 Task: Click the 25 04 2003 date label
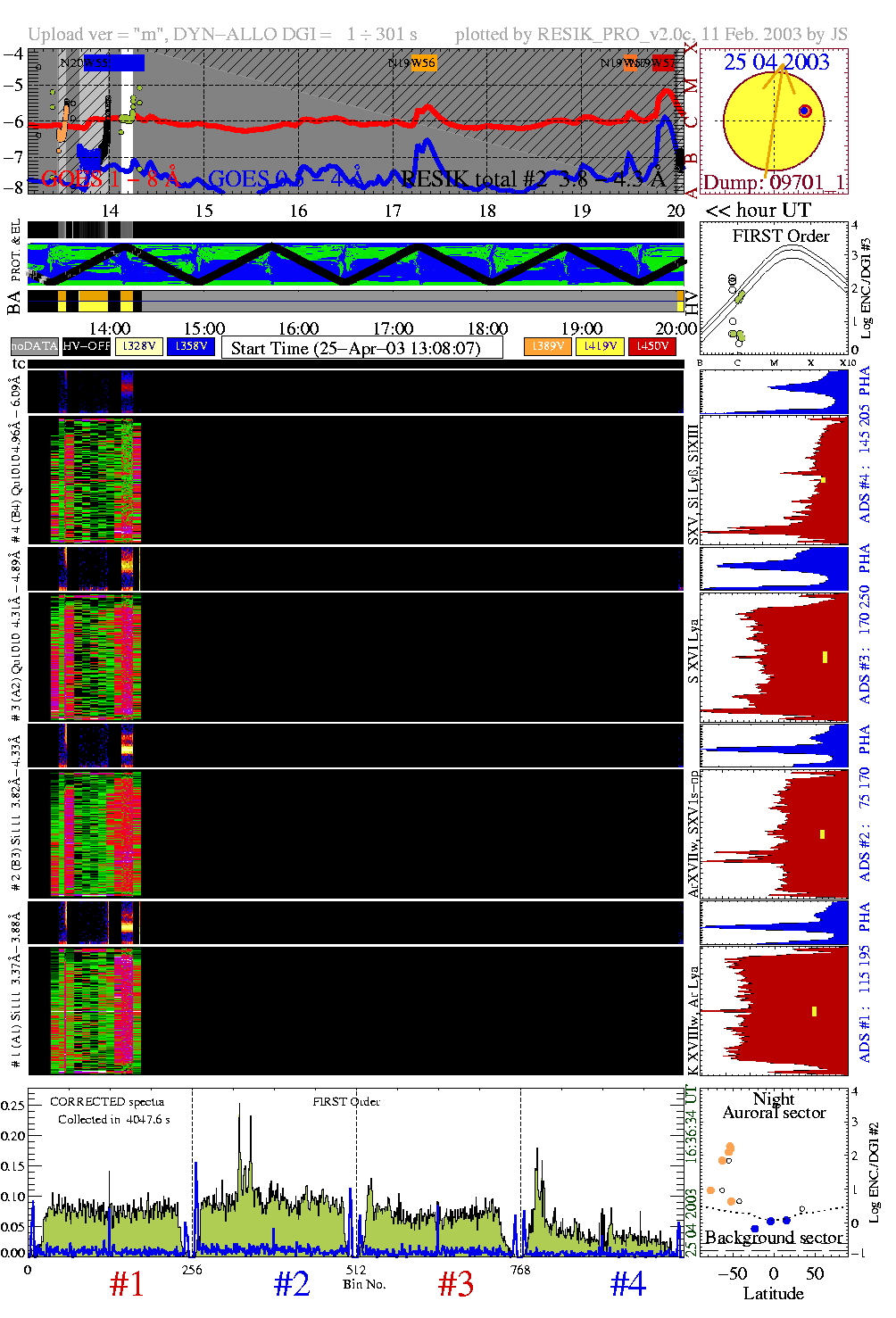point(776,62)
